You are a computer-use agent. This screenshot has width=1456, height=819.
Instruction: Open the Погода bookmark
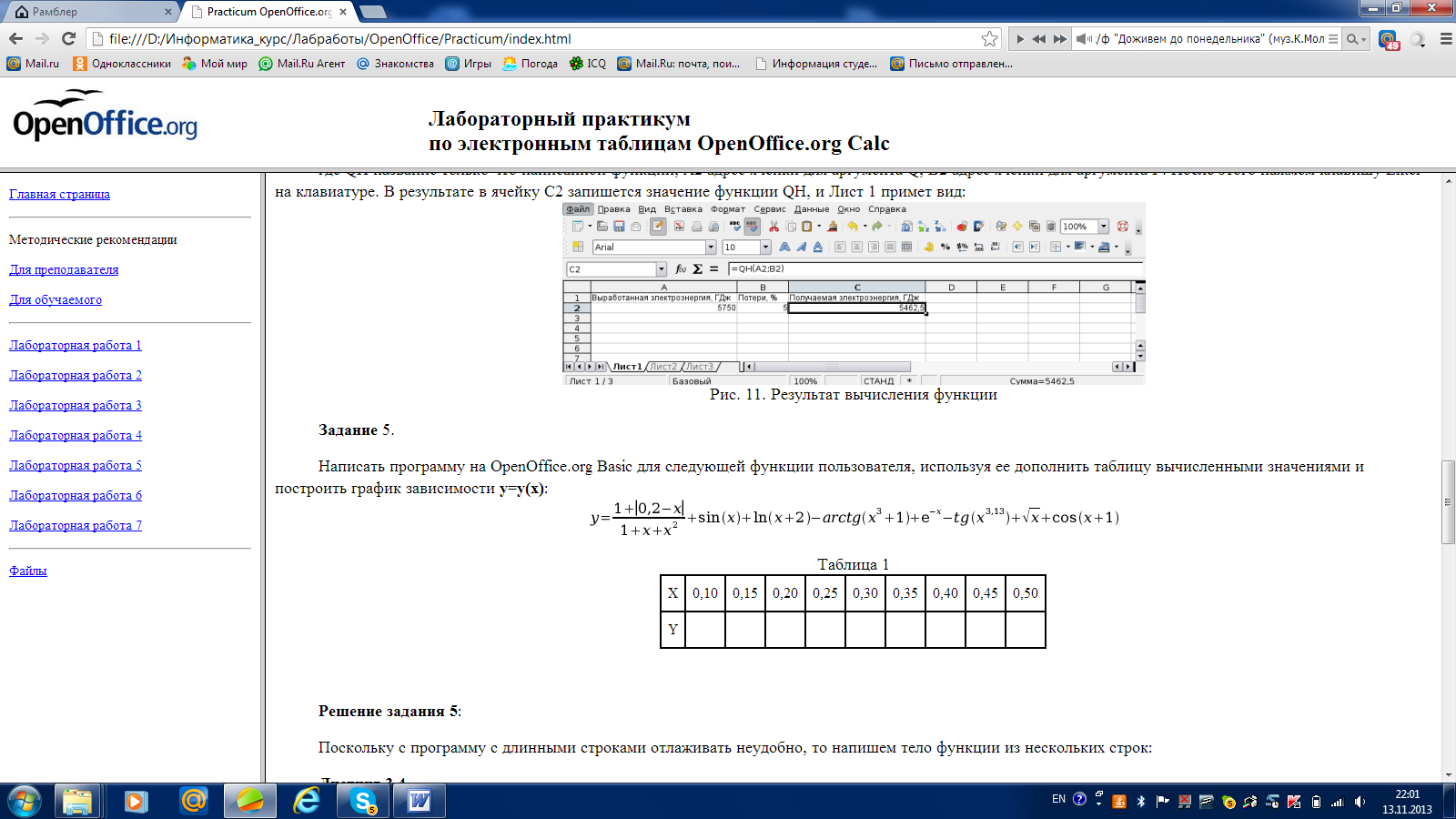click(530, 64)
